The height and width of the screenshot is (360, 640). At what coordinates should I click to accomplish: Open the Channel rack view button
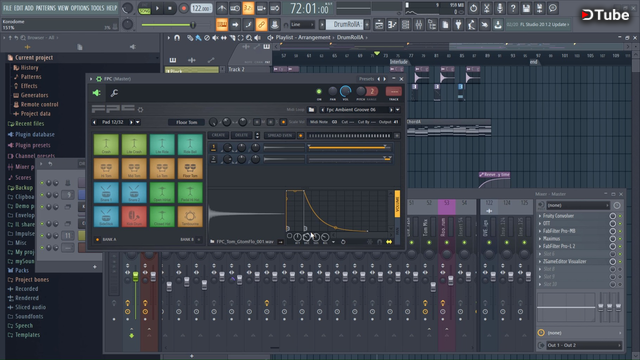pos(405,25)
